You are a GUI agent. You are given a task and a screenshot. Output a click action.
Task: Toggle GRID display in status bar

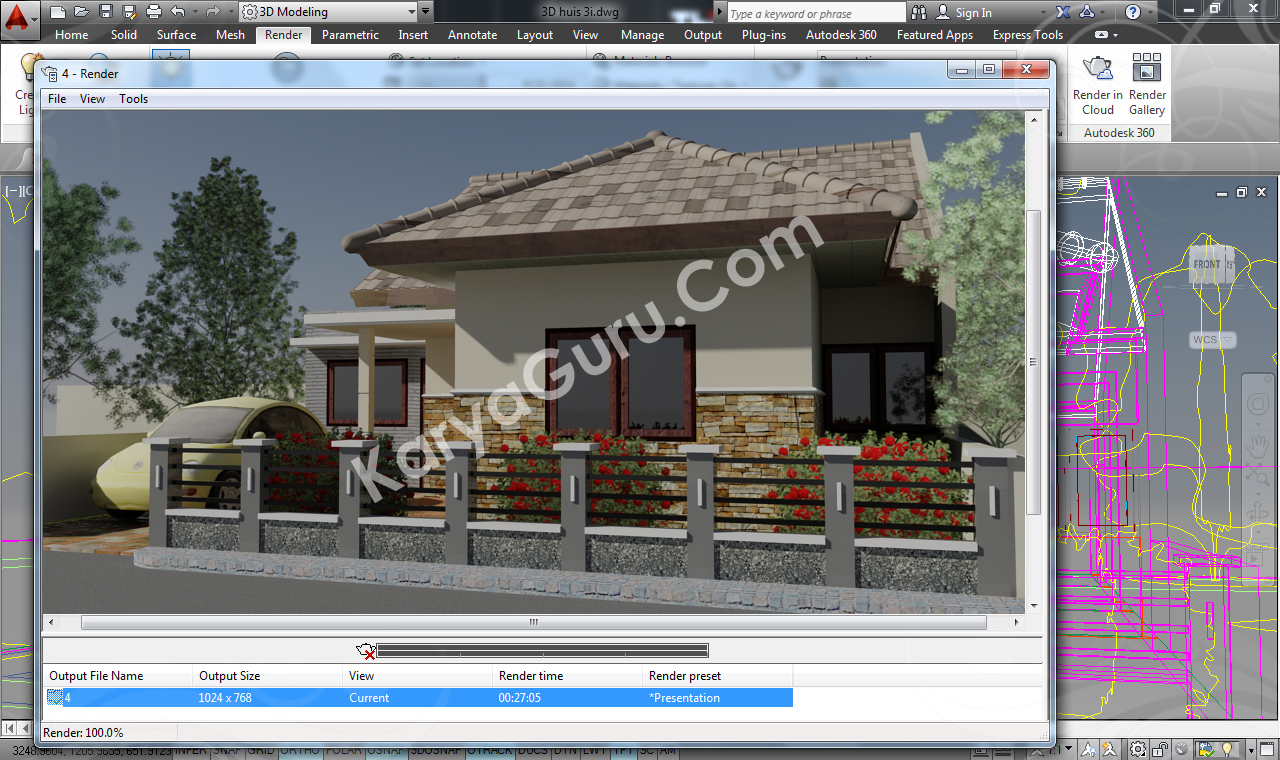tap(260, 750)
